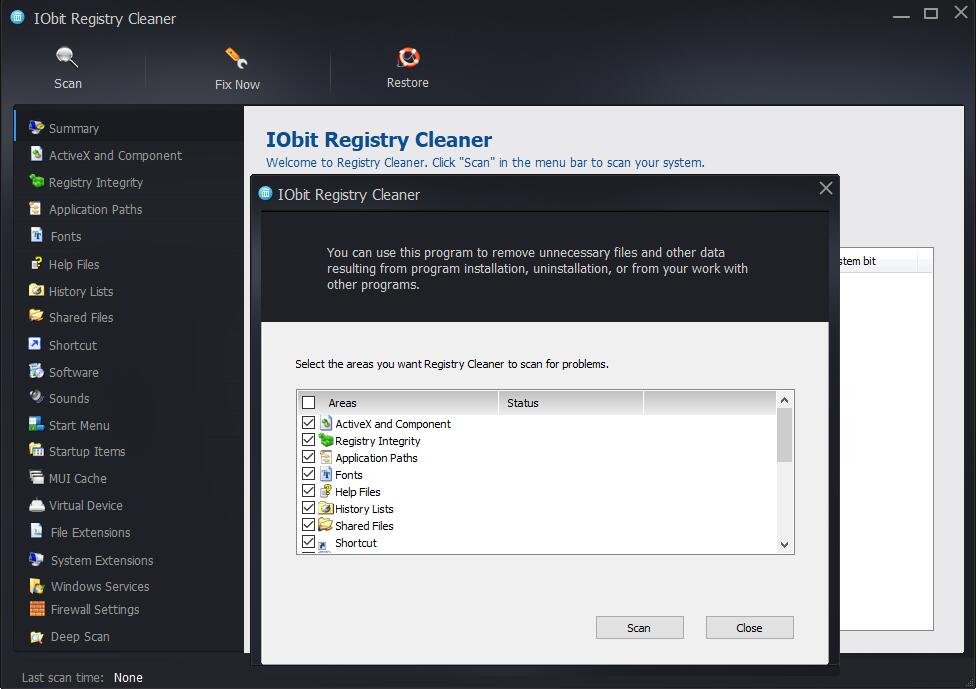976x689 pixels.
Task: Click the Startup Items sidebar icon
Action: 36,450
